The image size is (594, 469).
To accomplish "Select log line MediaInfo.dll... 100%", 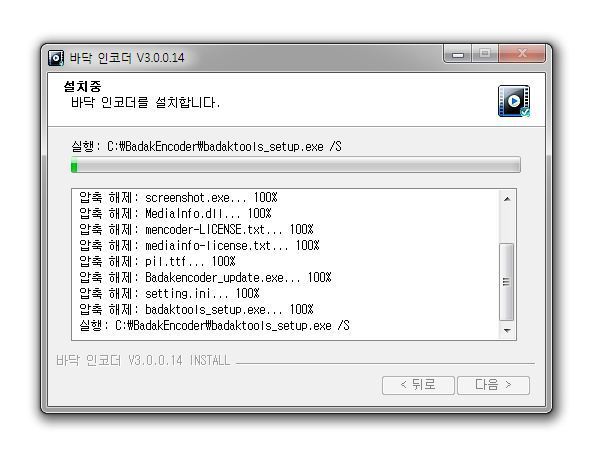I will [x=175, y=213].
